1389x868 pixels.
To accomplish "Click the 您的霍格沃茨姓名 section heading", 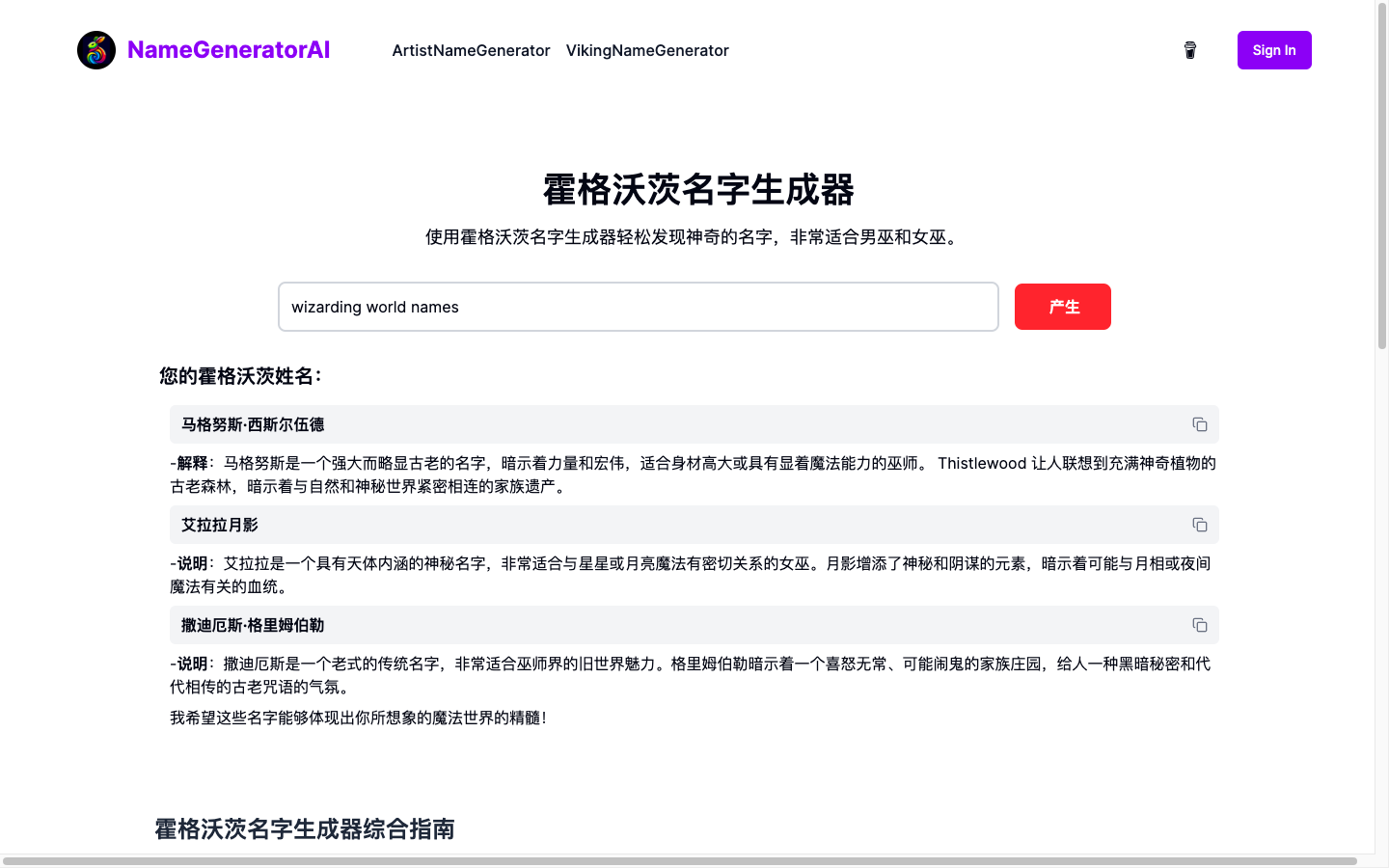I will [239, 376].
